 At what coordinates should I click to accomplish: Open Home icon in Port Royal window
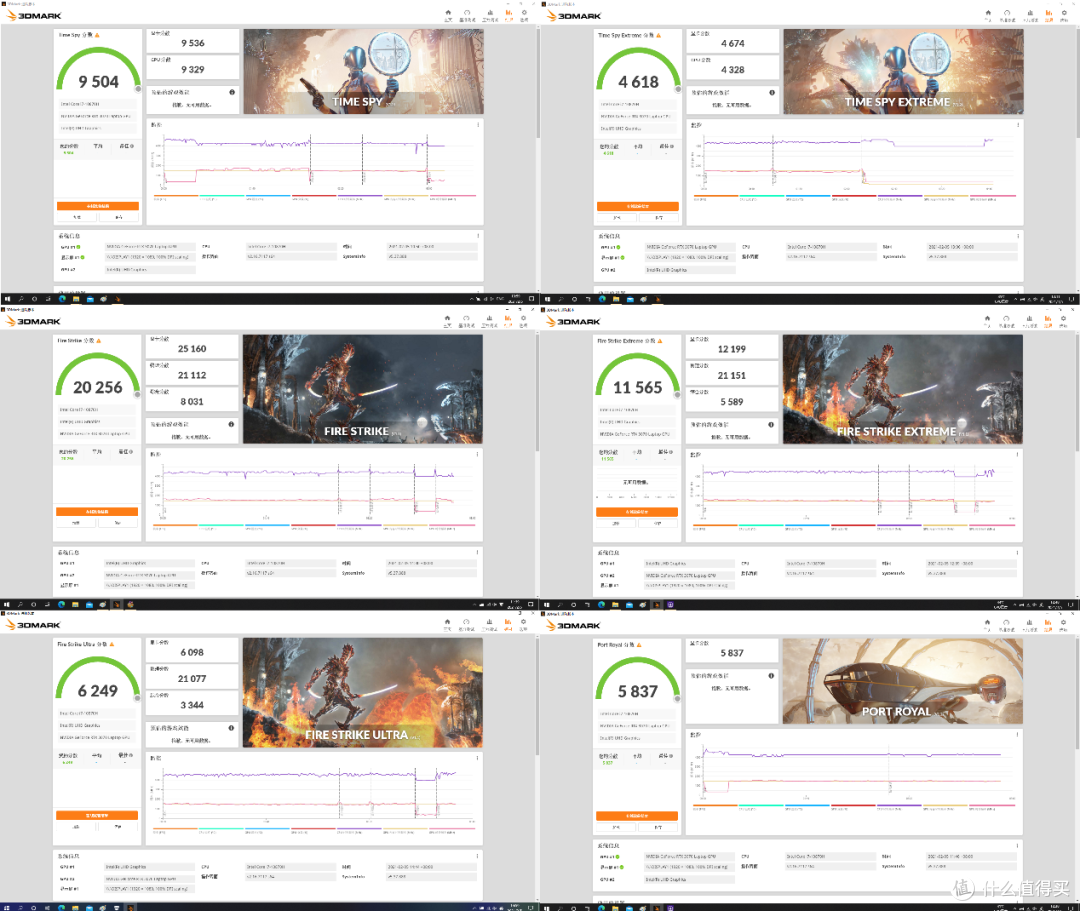coord(988,624)
